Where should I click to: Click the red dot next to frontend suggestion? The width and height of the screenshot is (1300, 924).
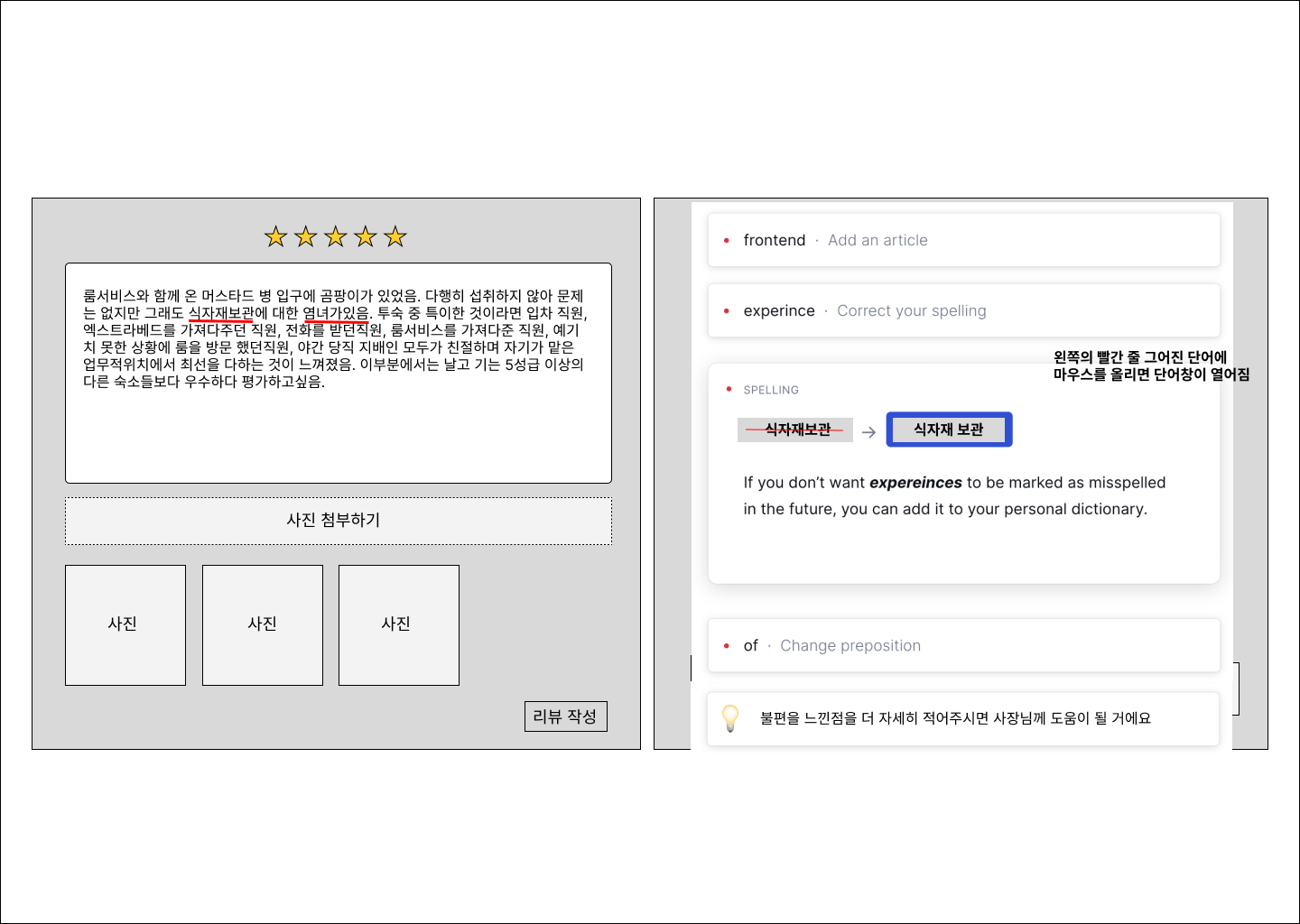coord(728,241)
